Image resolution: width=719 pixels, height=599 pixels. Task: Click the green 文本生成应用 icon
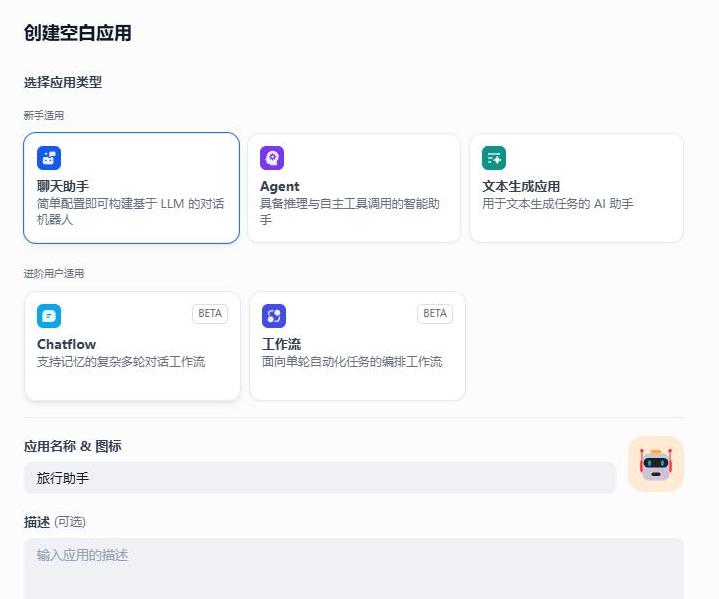click(x=494, y=158)
